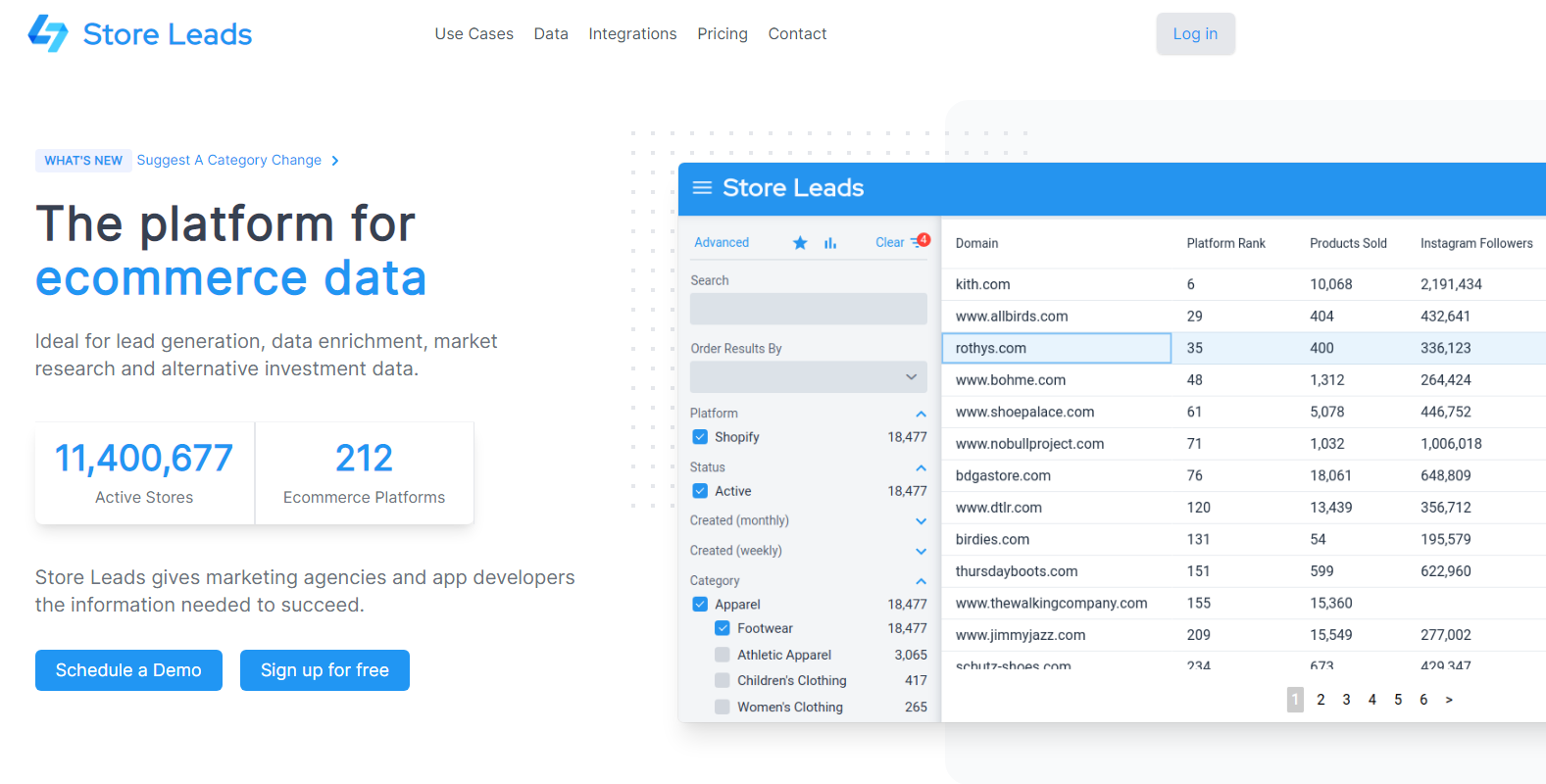Navigate to the Pricing page
1546x784 pixels.
click(723, 34)
